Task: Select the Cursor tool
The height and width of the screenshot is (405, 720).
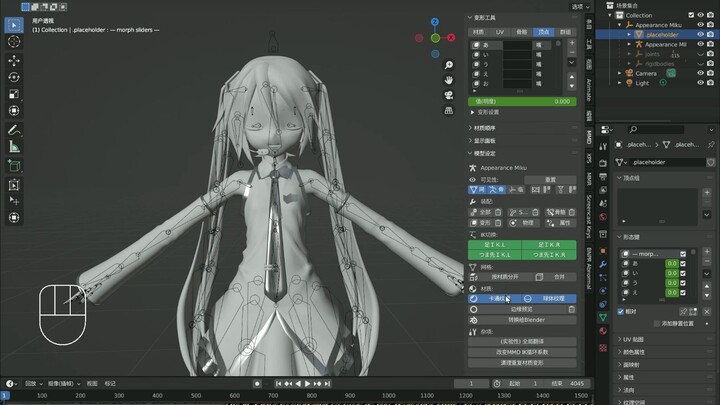Action: point(14,42)
